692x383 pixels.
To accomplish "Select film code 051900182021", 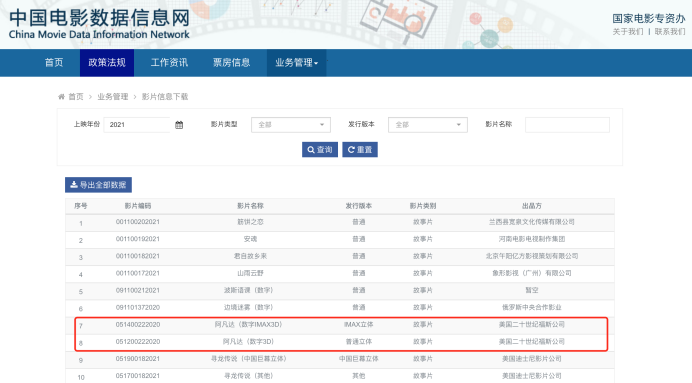I will tap(138, 359).
